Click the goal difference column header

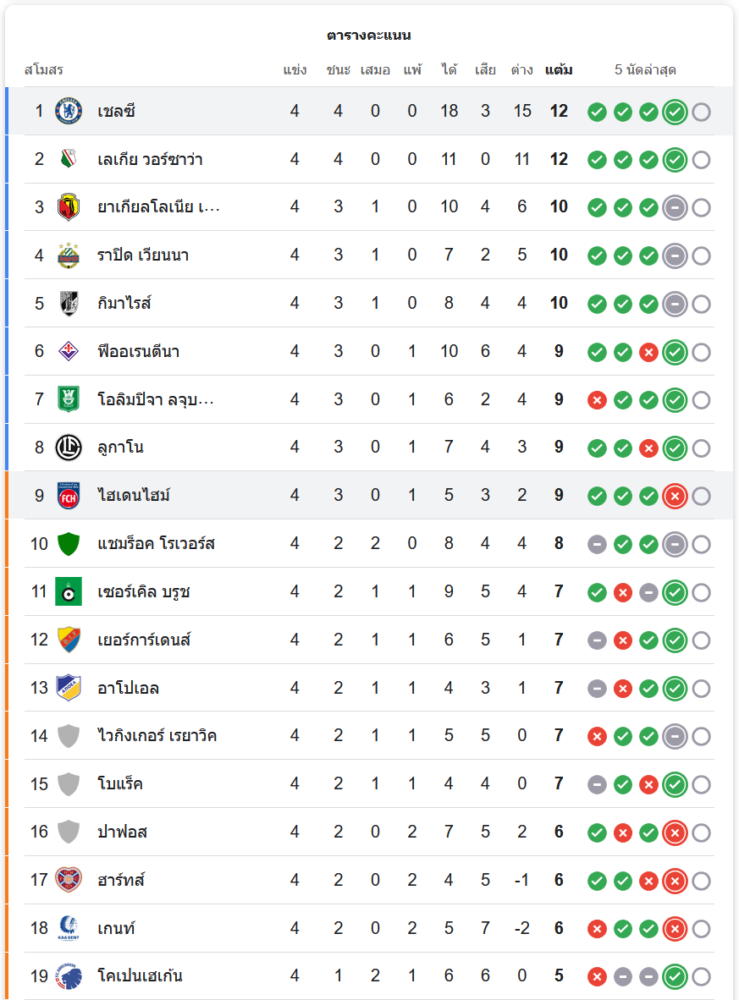[x=521, y=70]
